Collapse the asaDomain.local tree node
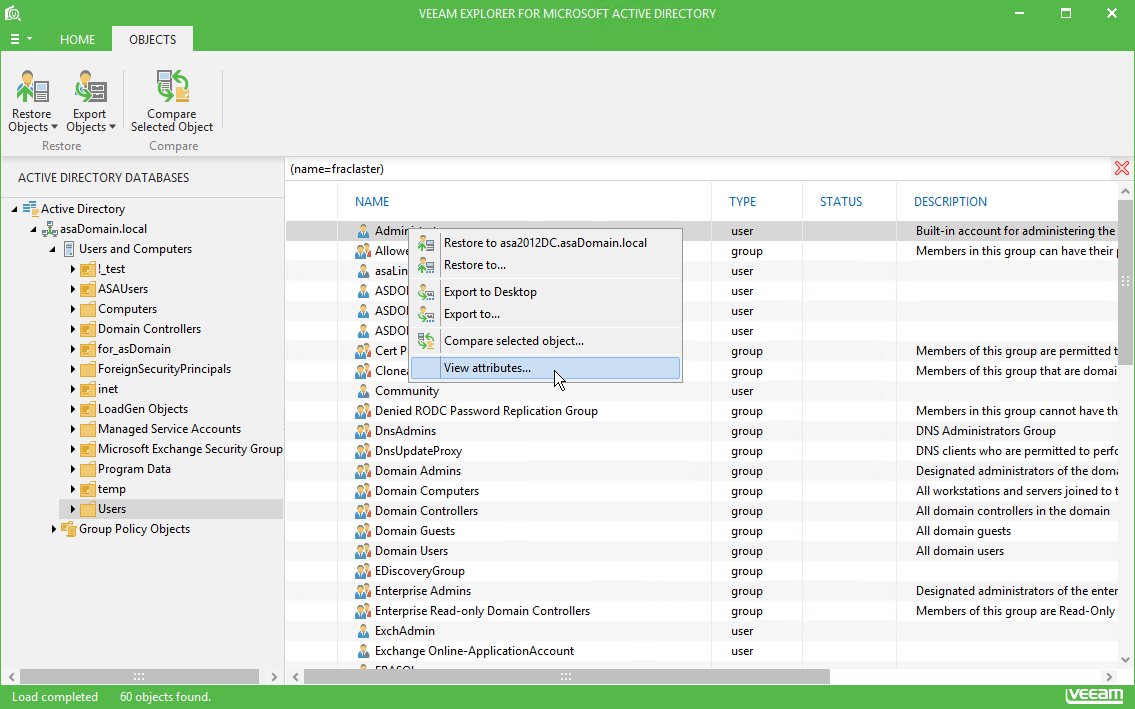 [33, 230]
